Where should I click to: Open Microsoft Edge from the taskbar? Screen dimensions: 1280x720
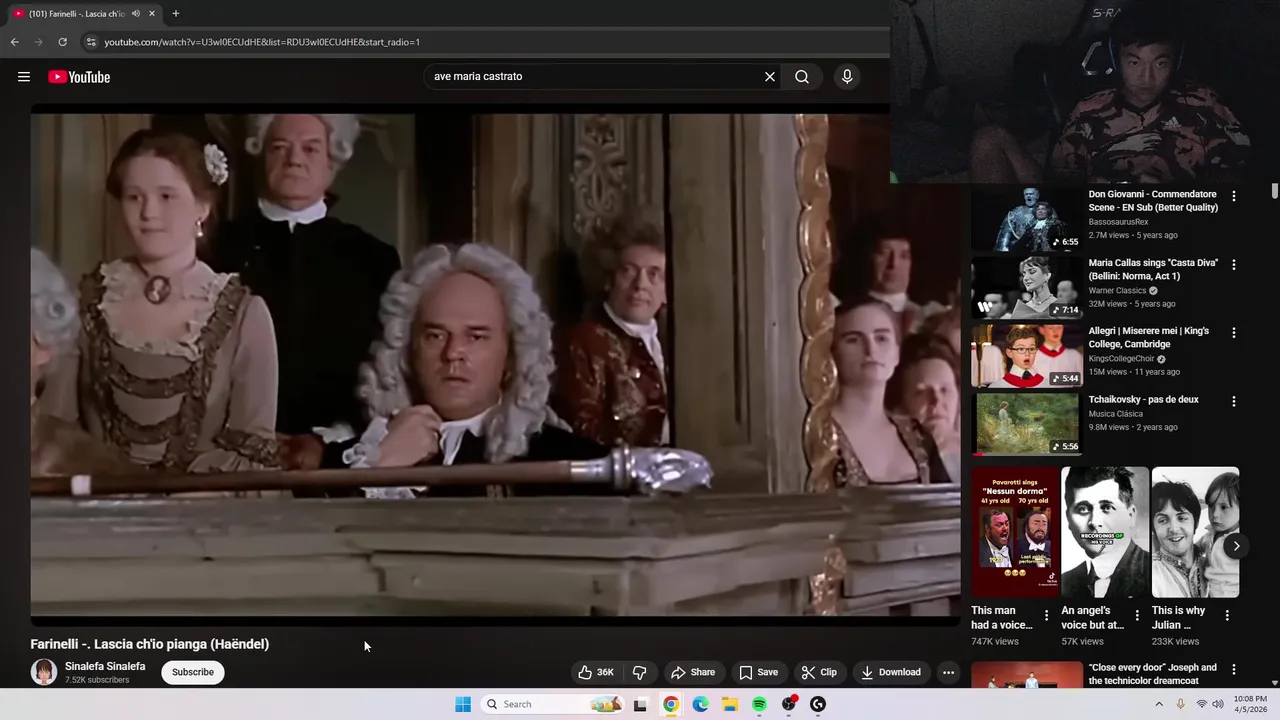point(701,704)
